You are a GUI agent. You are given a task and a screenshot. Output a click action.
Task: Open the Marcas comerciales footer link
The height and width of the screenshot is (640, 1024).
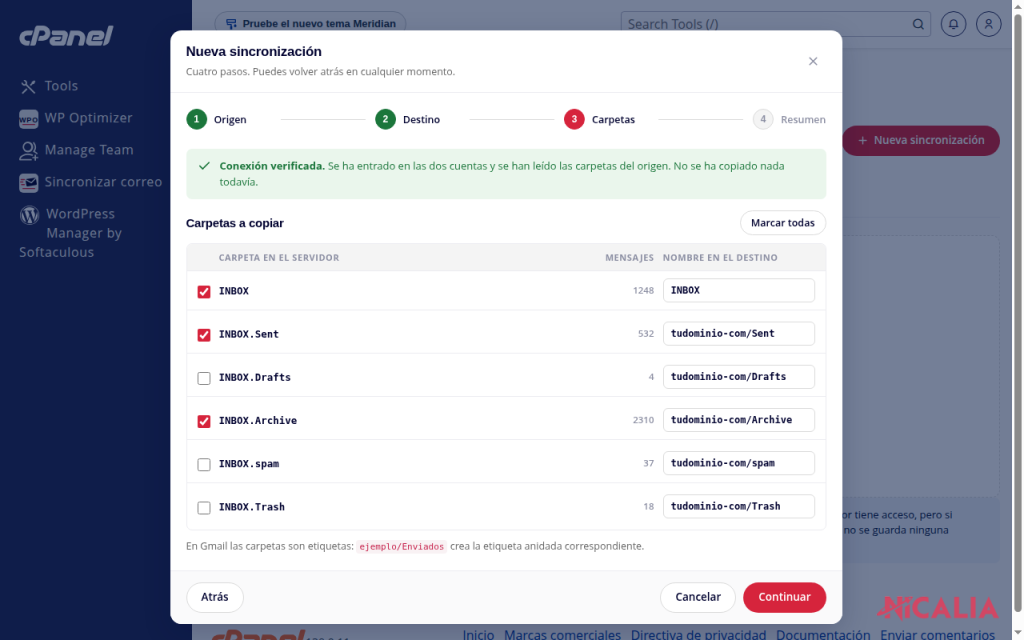(562, 634)
